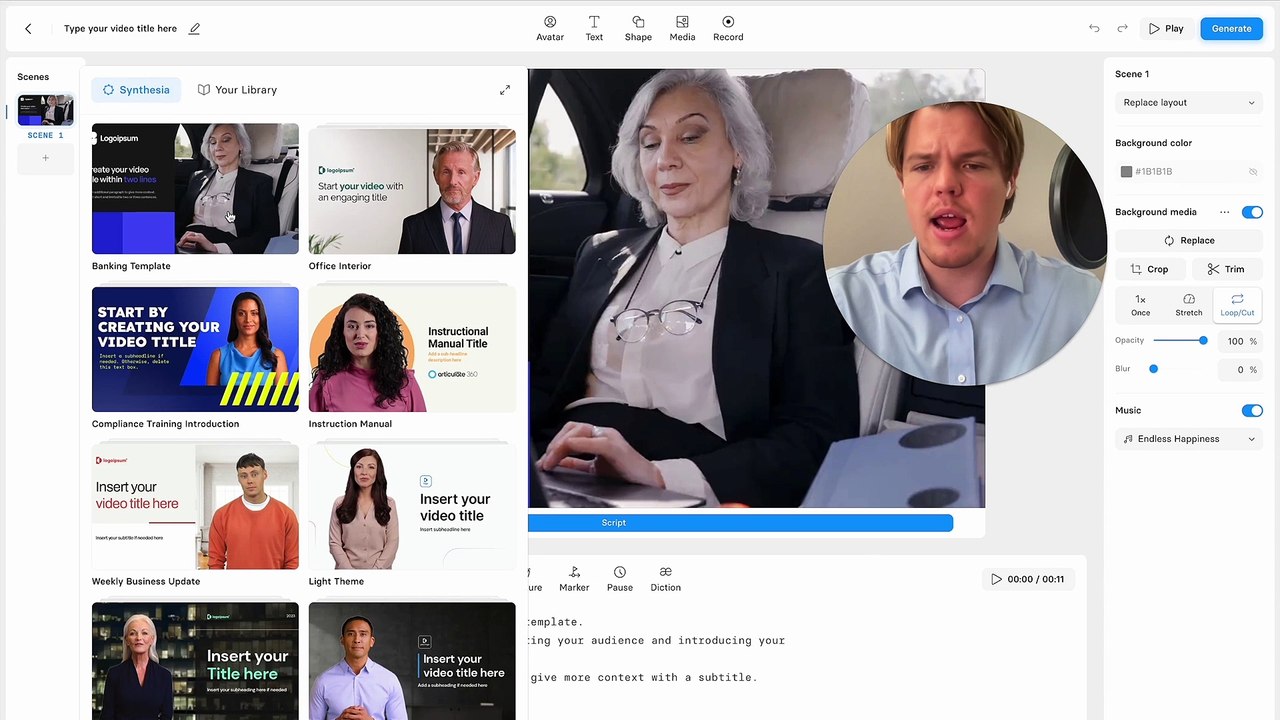Open the Replace layout dropdown

1188,102
